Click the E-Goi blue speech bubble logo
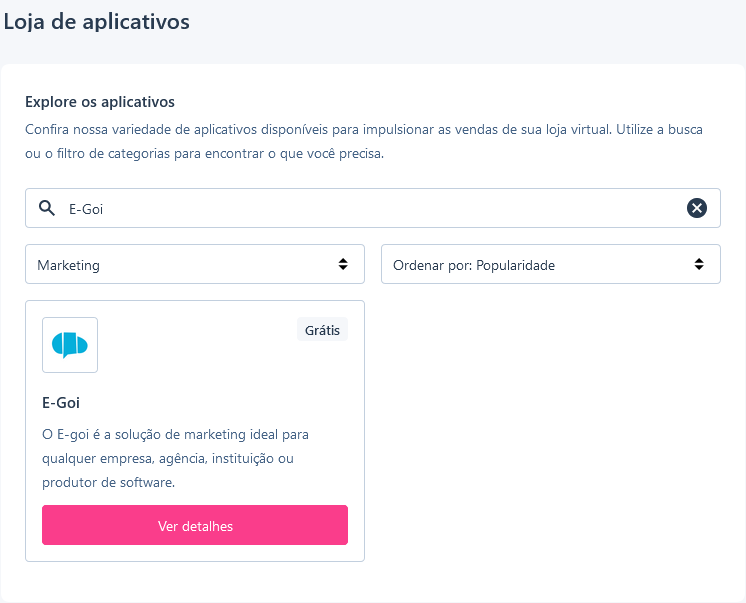The image size is (746, 603). coord(69,345)
